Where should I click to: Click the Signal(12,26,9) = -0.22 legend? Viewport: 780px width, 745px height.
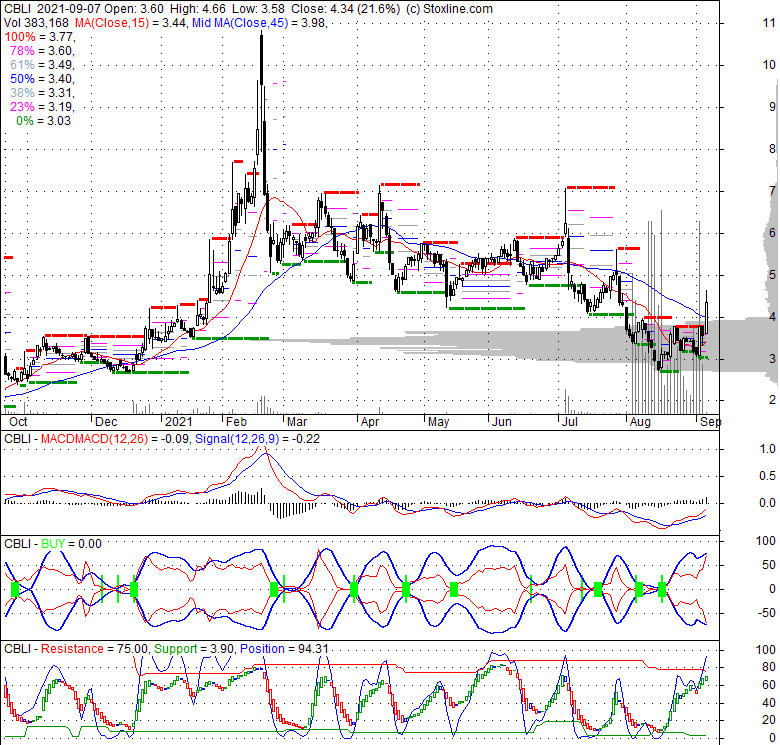(258, 439)
